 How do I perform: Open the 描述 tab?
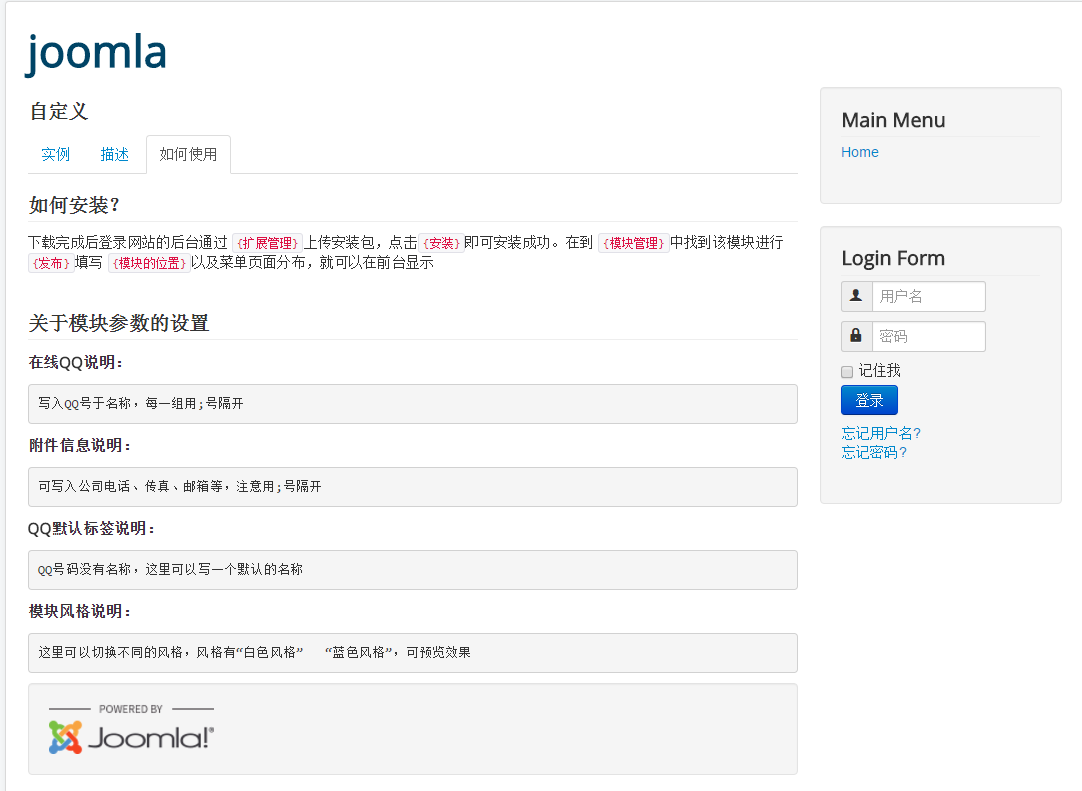(x=115, y=155)
